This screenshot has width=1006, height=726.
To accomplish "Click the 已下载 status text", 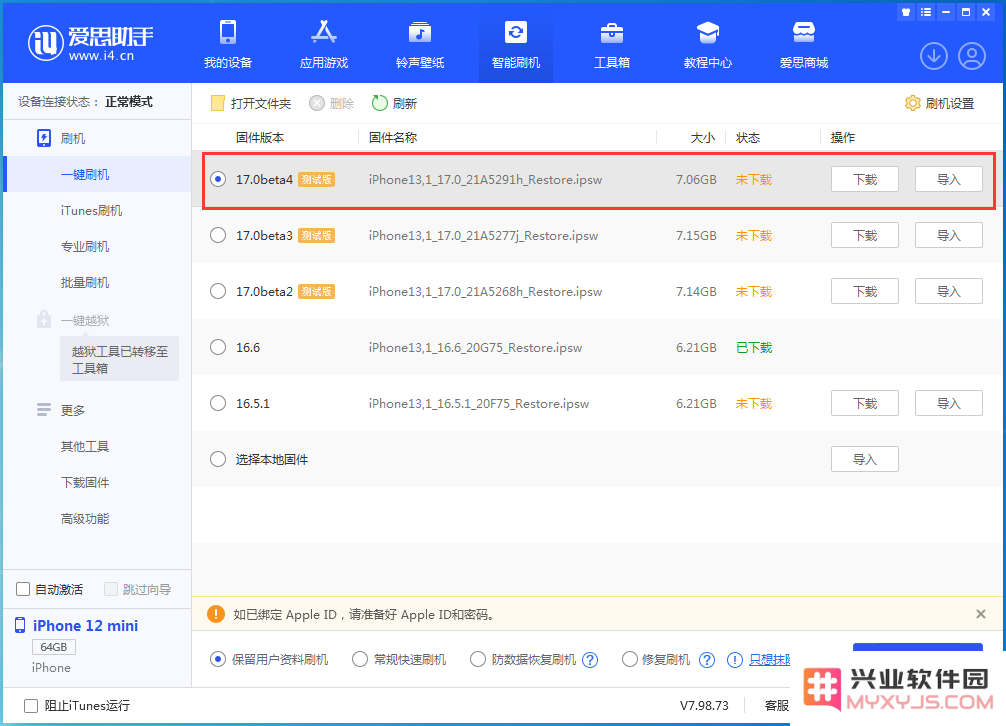I will [x=754, y=348].
